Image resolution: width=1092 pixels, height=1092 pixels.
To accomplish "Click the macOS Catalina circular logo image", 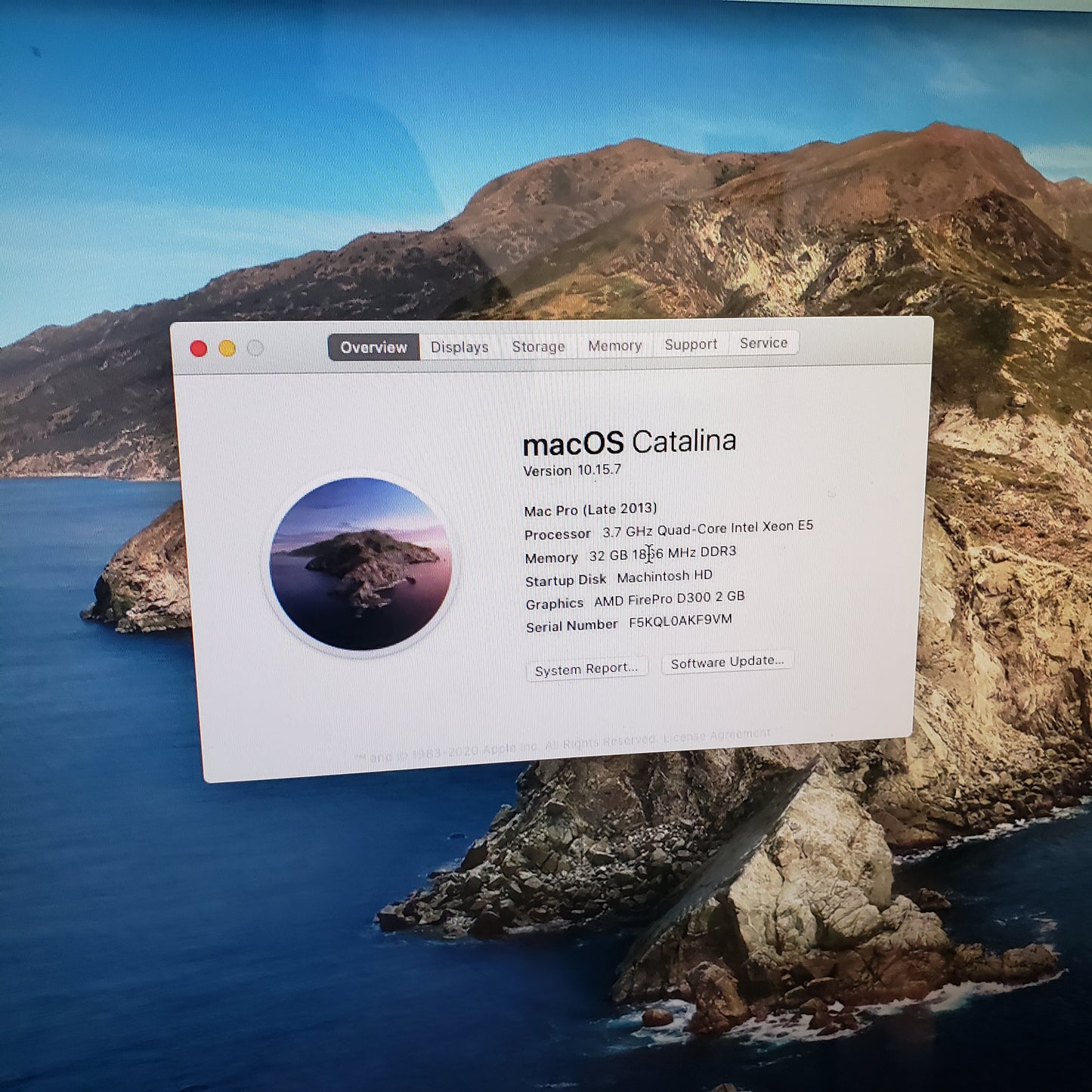I will (x=360, y=564).
